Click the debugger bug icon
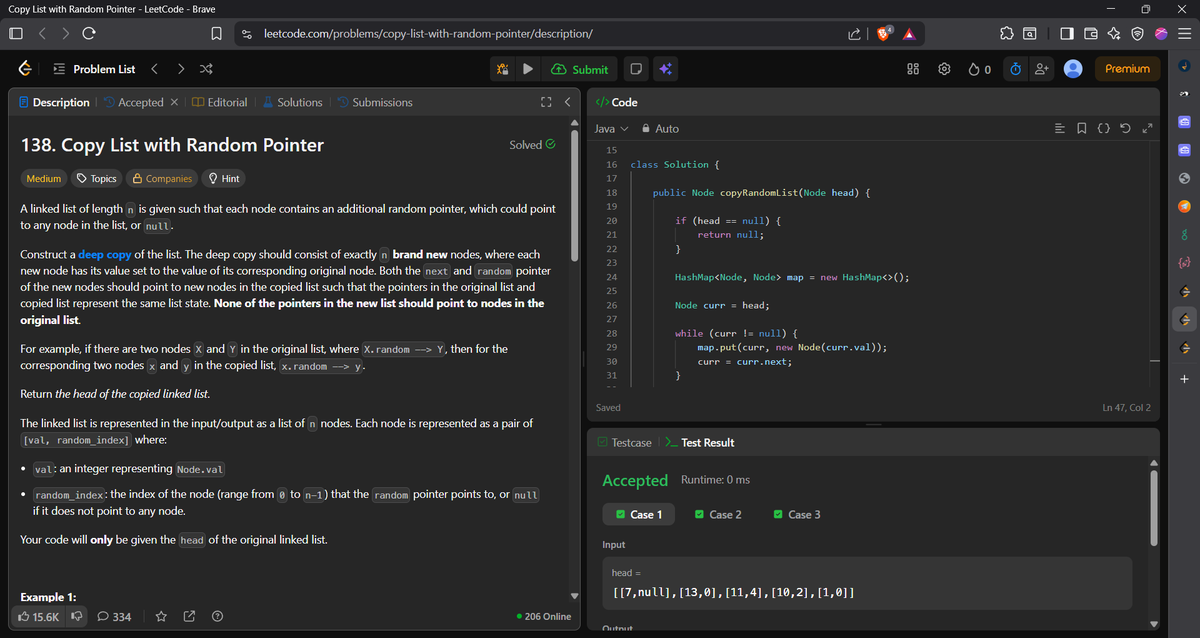This screenshot has height=638, width=1200. click(x=502, y=69)
